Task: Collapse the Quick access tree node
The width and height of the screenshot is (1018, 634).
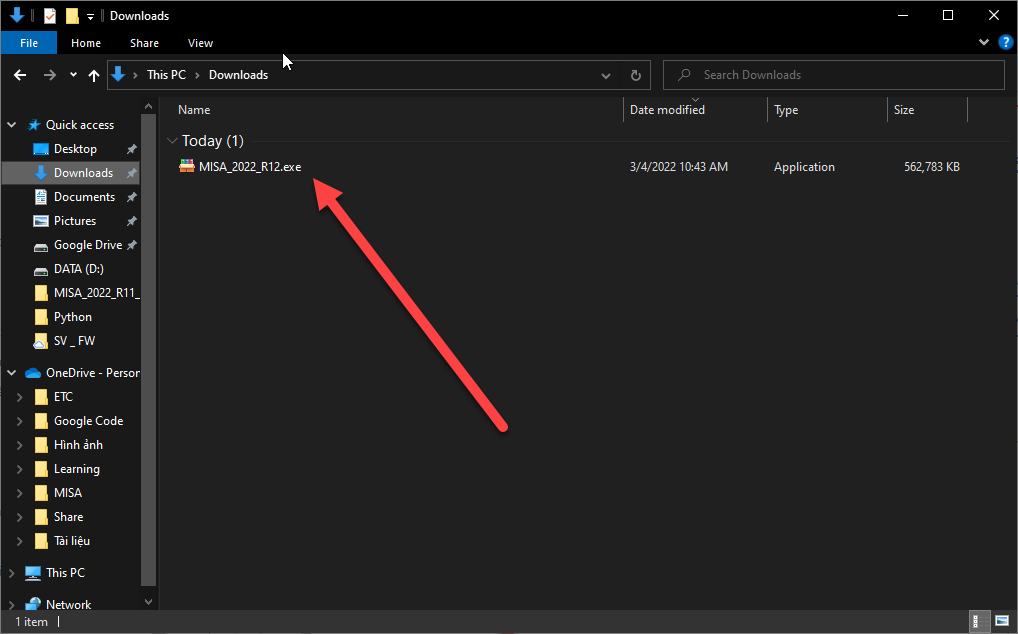Action: point(12,125)
